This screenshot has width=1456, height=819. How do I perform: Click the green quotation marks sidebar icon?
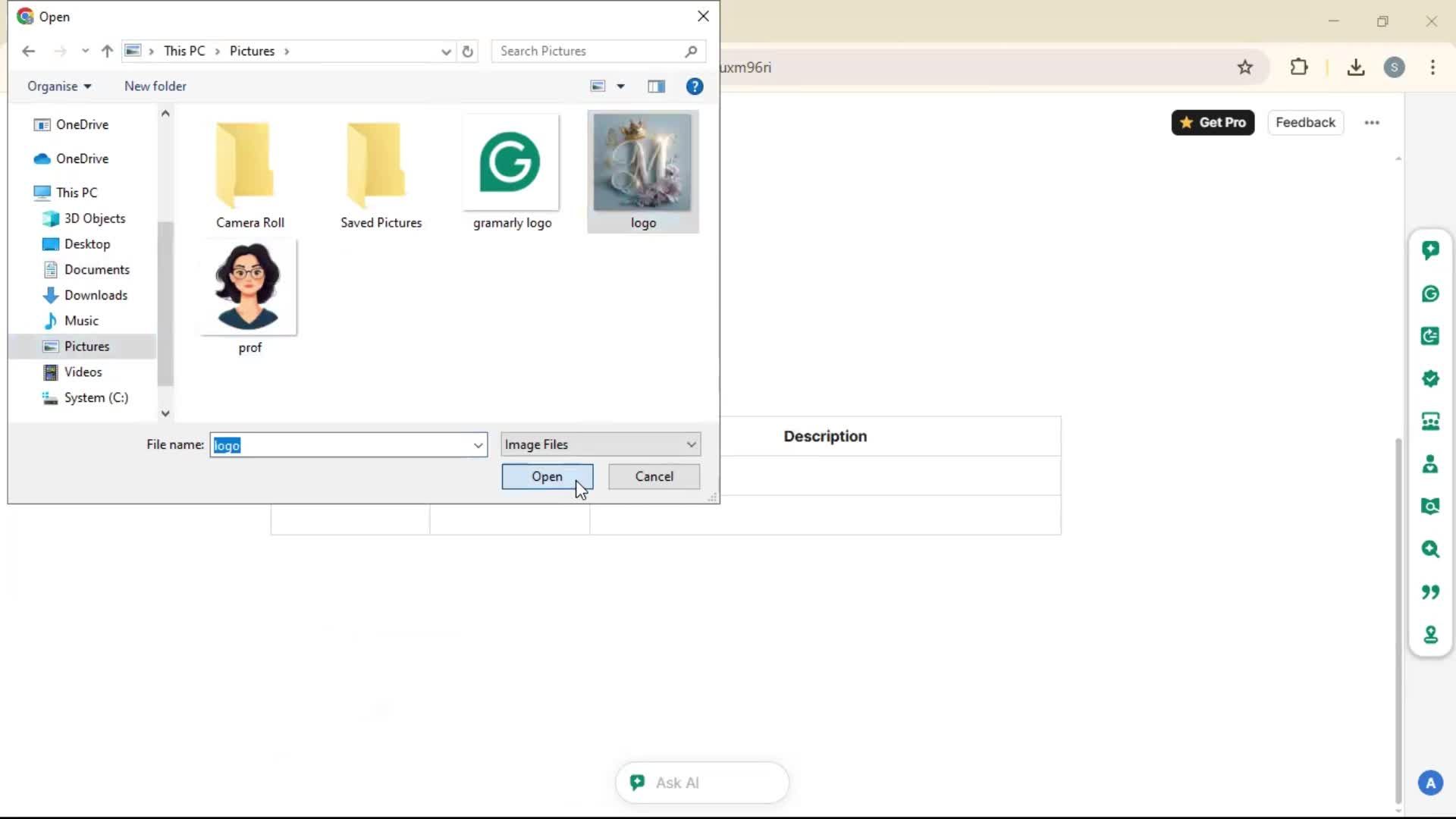point(1430,591)
